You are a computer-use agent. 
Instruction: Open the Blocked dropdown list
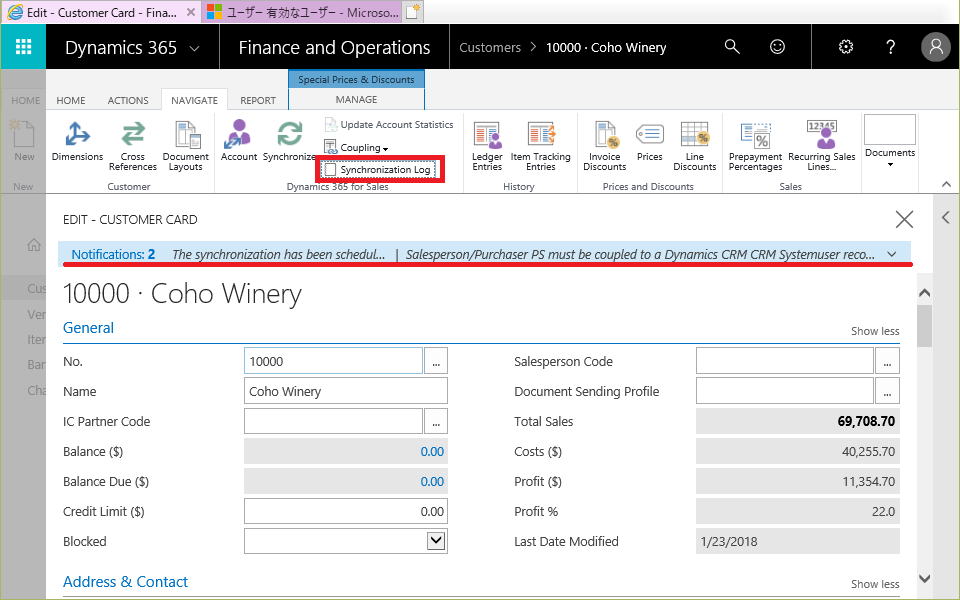click(436, 541)
